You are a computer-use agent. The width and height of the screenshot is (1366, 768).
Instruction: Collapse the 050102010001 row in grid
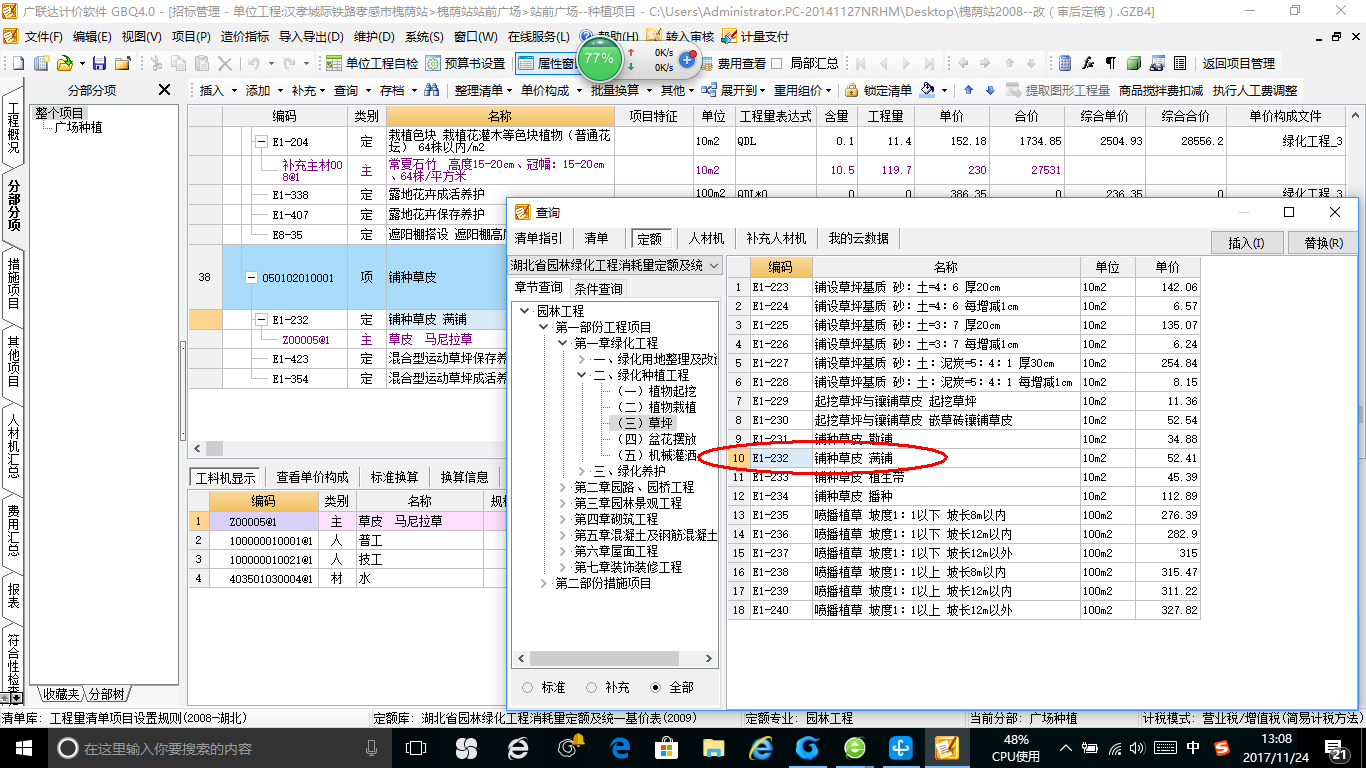[252, 277]
